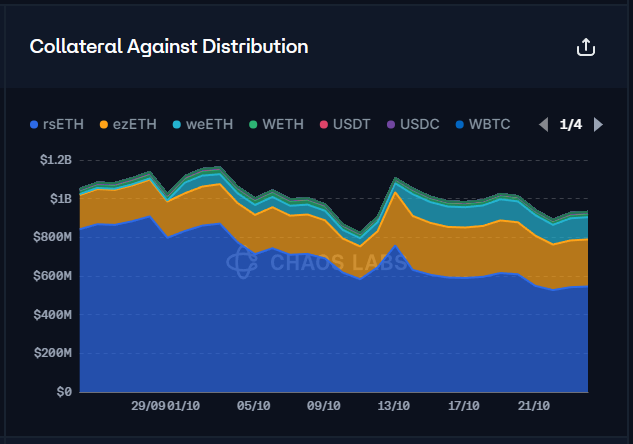Toggle the WETH legend entry

(279, 124)
